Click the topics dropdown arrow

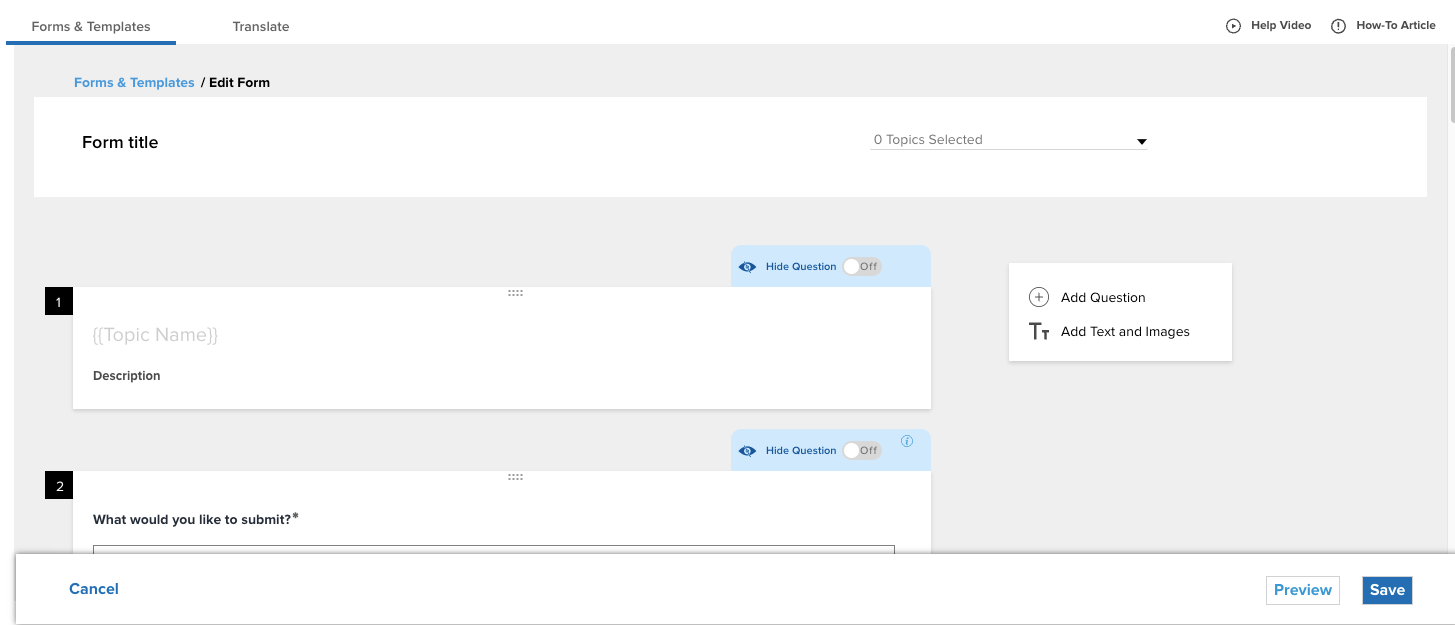(x=1141, y=142)
